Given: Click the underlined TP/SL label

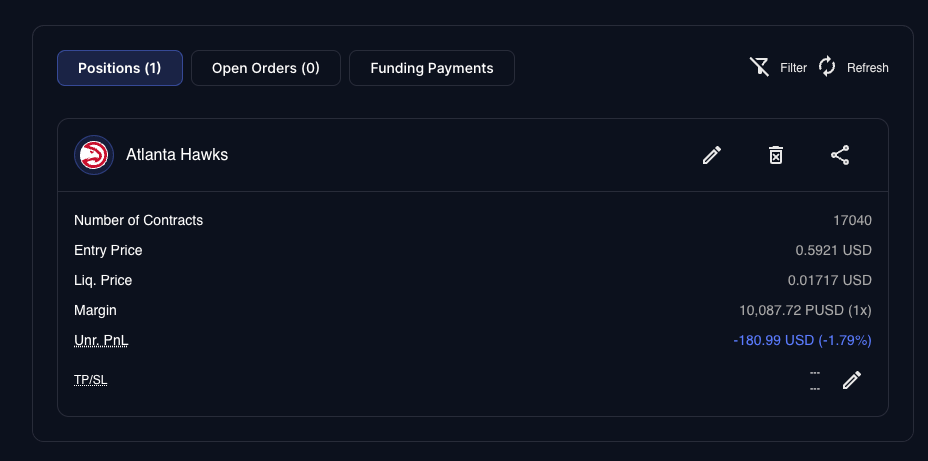Looking at the screenshot, I should pyautogui.click(x=90, y=380).
